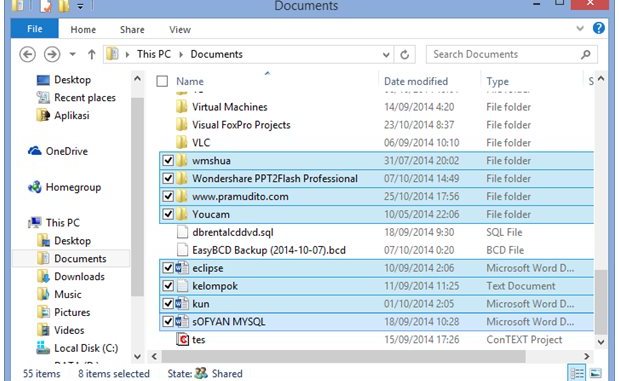The width and height of the screenshot is (619, 381).
Task: Expand the This PC breadcrumb arrow
Action: (181, 54)
